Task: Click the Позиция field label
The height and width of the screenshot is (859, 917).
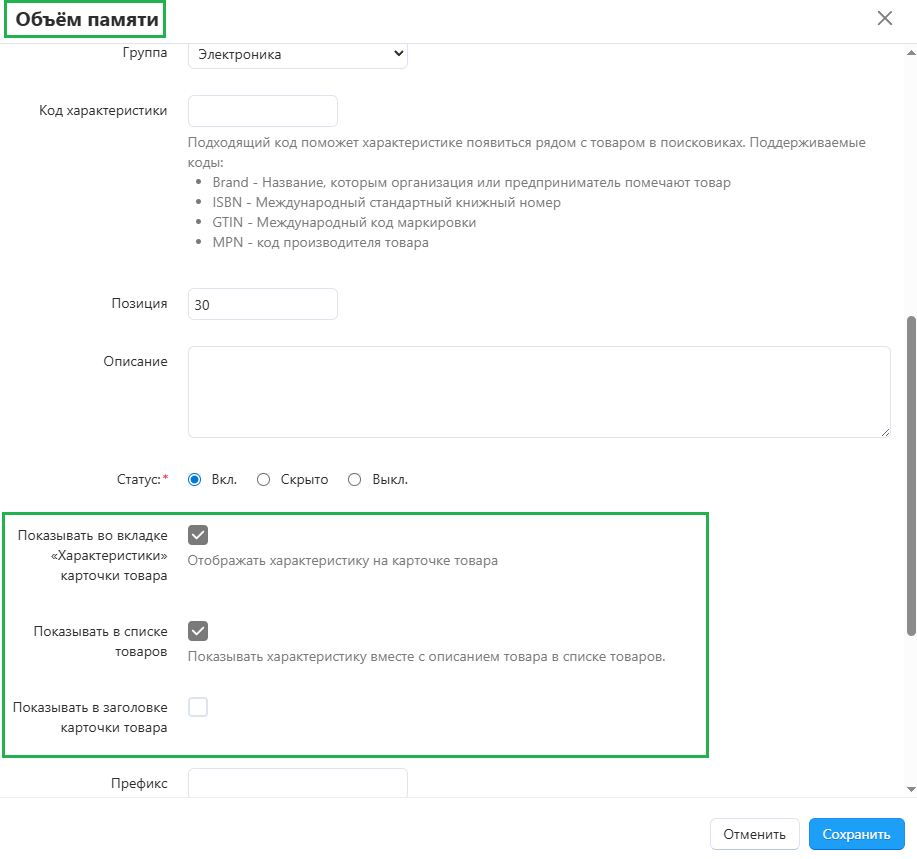Action: point(139,304)
